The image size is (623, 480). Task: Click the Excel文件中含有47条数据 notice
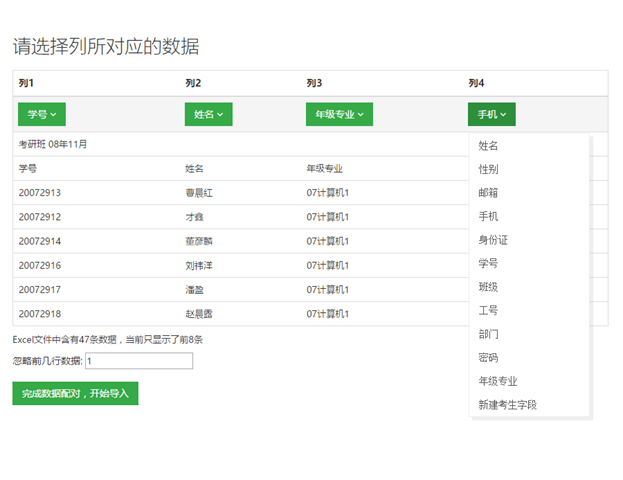click(x=108, y=340)
